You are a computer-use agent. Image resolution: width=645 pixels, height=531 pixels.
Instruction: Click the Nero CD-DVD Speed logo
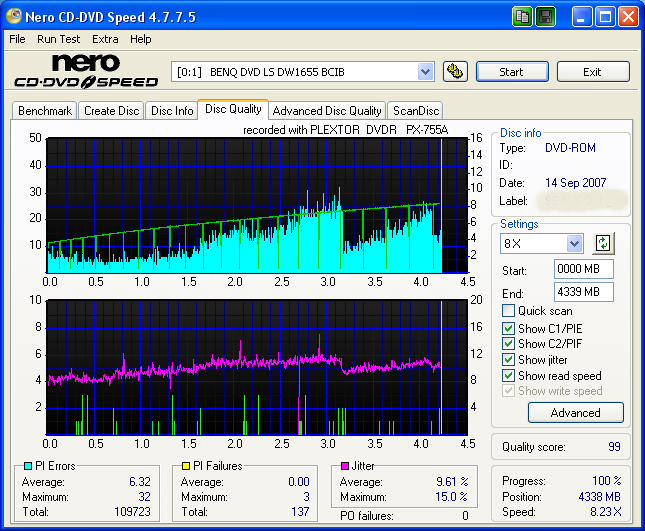coord(86,71)
